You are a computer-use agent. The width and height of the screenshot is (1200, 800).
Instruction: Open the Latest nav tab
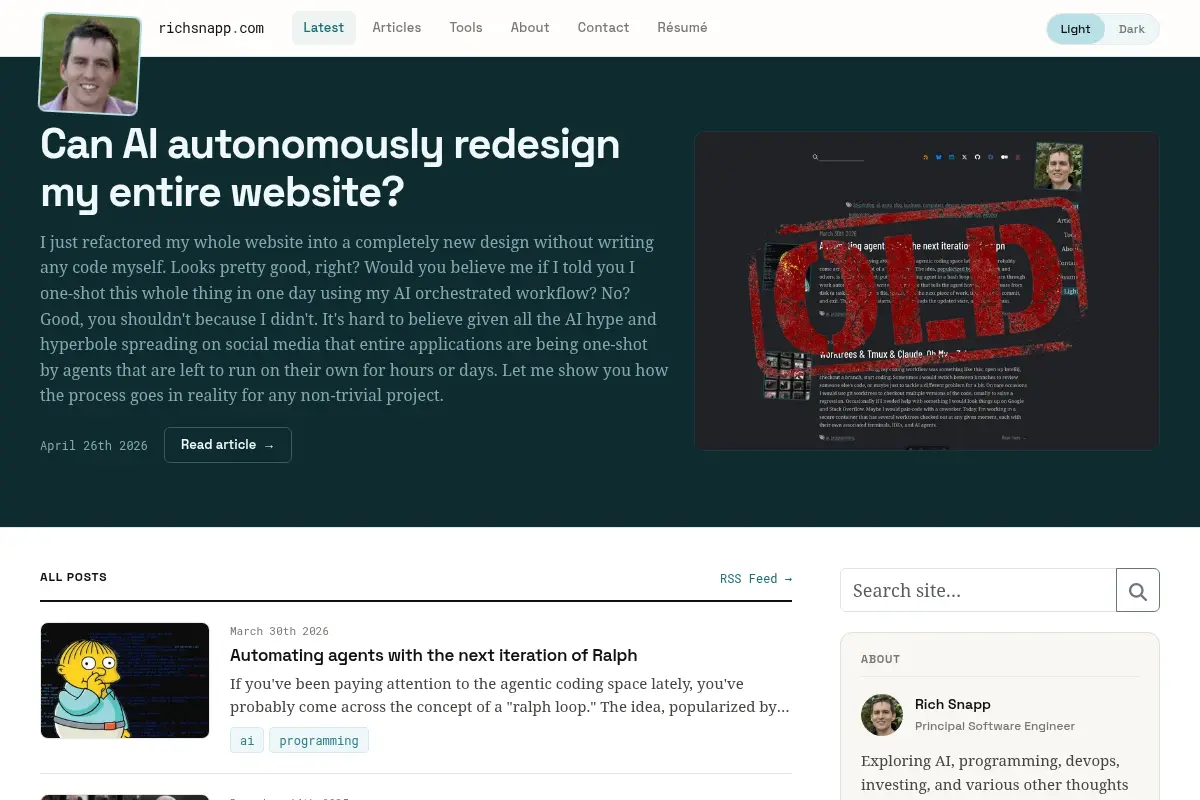point(324,28)
